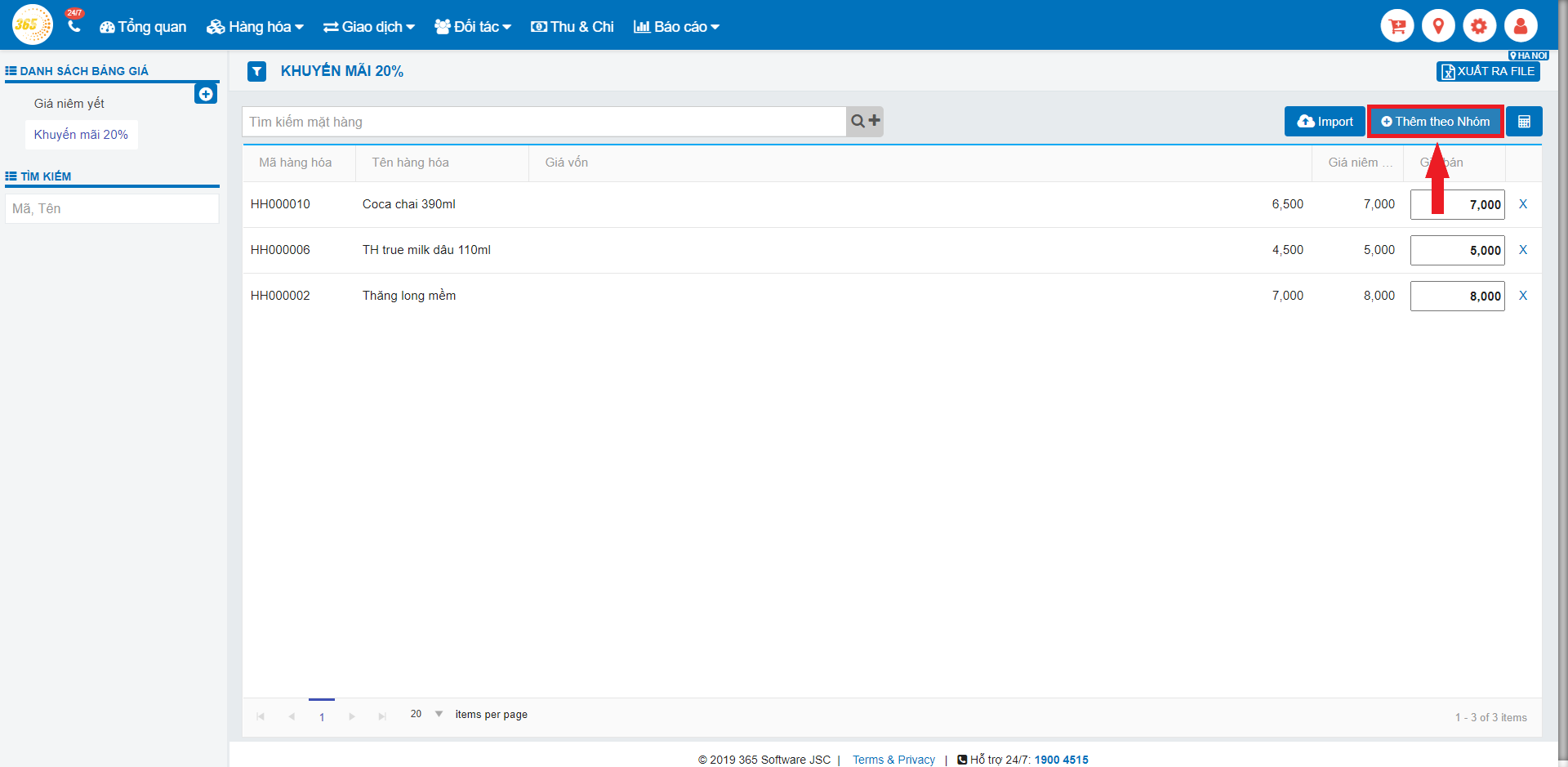
Task: Click the Import button
Action: (x=1325, y=122)
